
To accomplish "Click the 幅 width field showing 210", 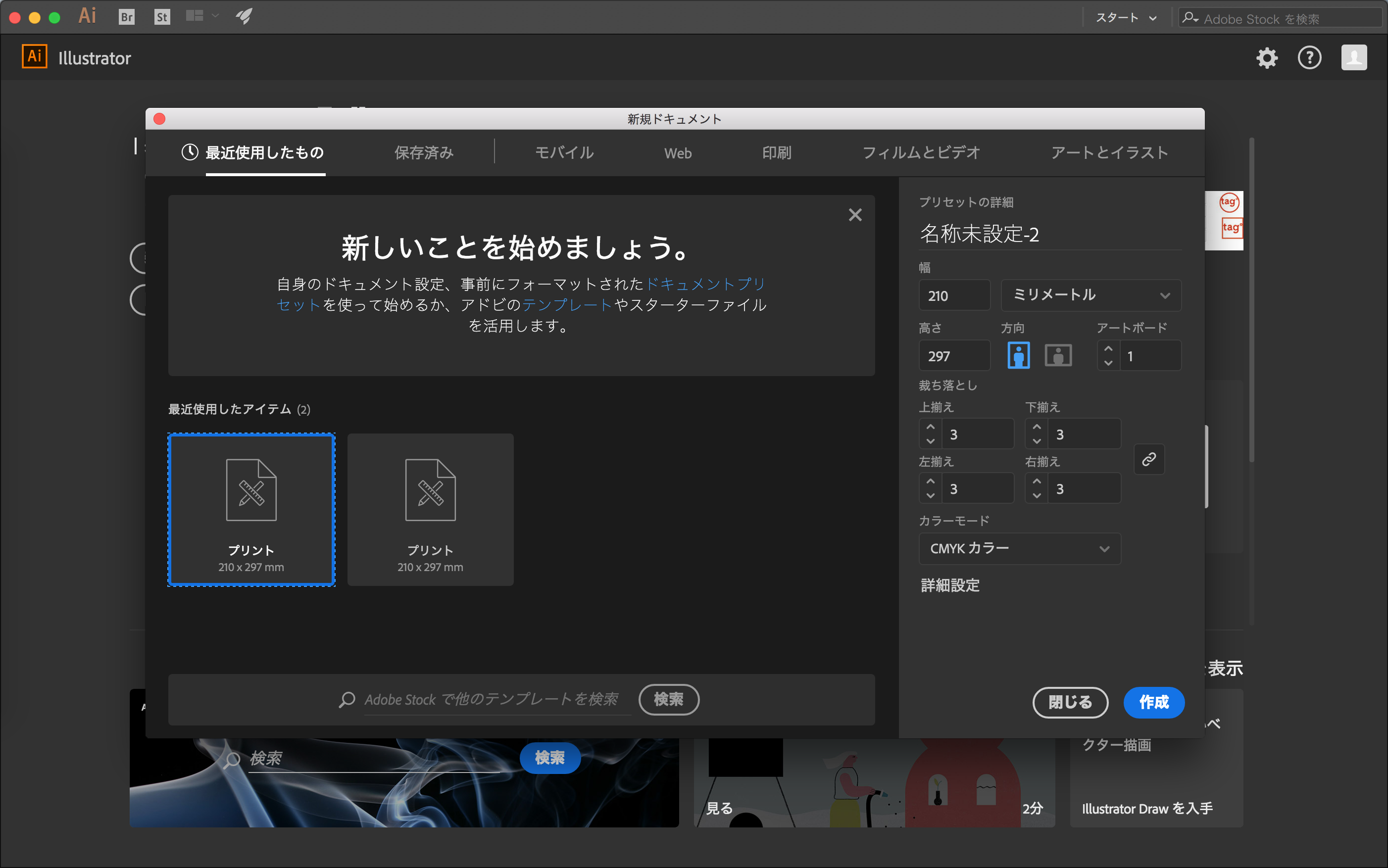I will 954,295.
